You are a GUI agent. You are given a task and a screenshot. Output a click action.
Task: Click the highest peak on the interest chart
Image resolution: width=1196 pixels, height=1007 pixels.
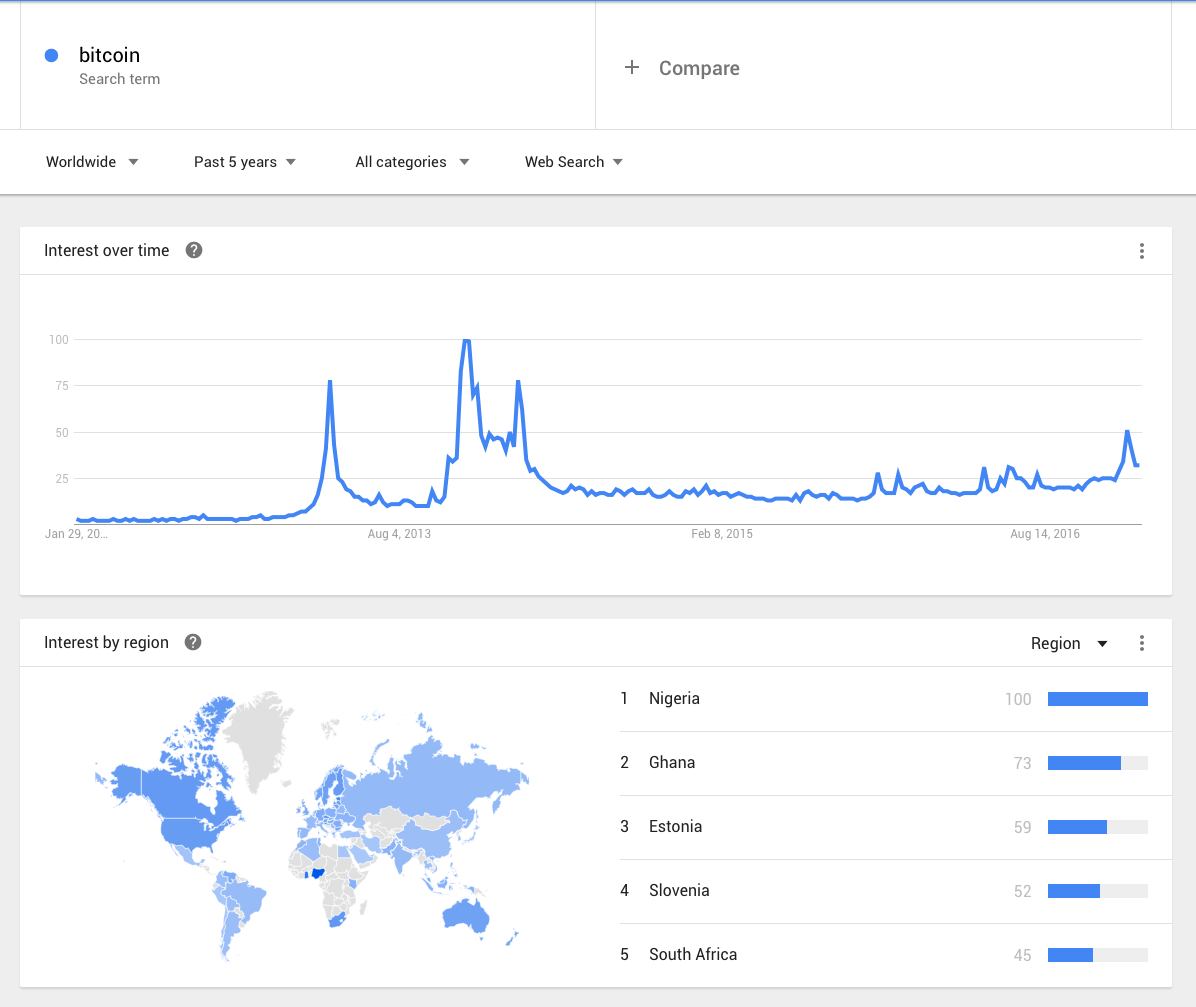tap(465, 342)
